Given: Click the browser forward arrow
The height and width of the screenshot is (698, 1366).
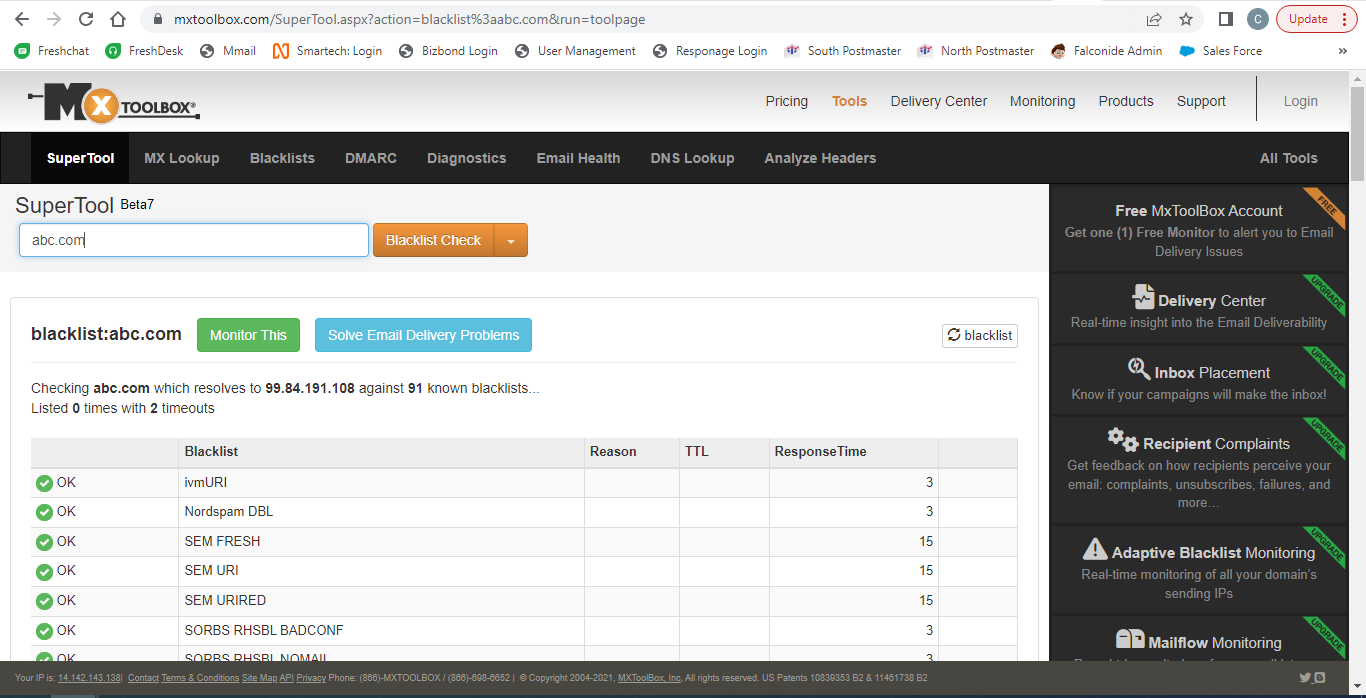Looking at the screenshot, I should 54,19.
